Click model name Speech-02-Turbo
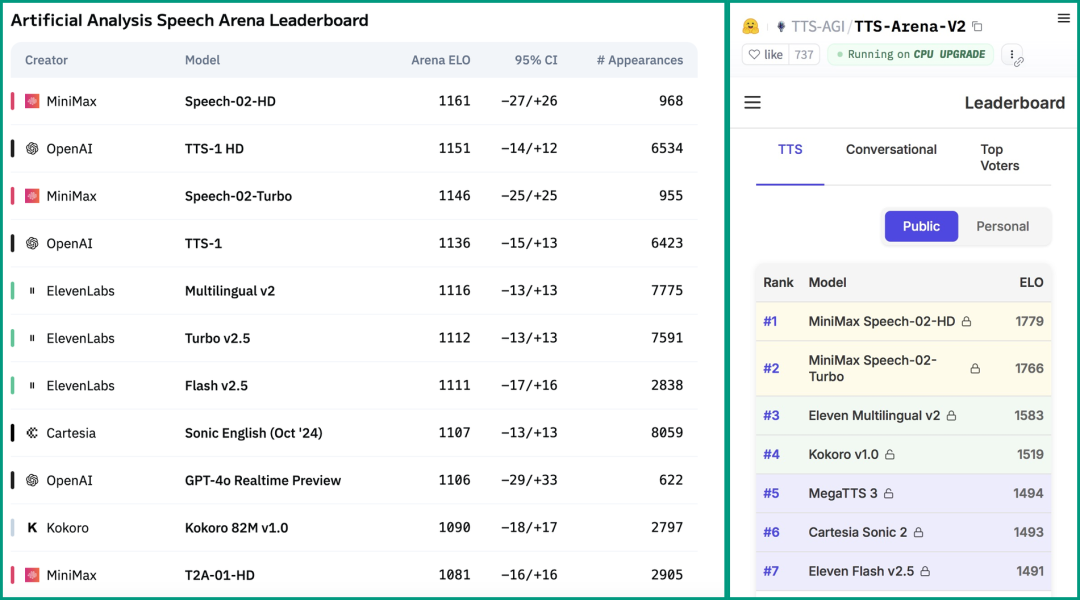The height and width of the screenshot is (600, 1080). (238, 196)
